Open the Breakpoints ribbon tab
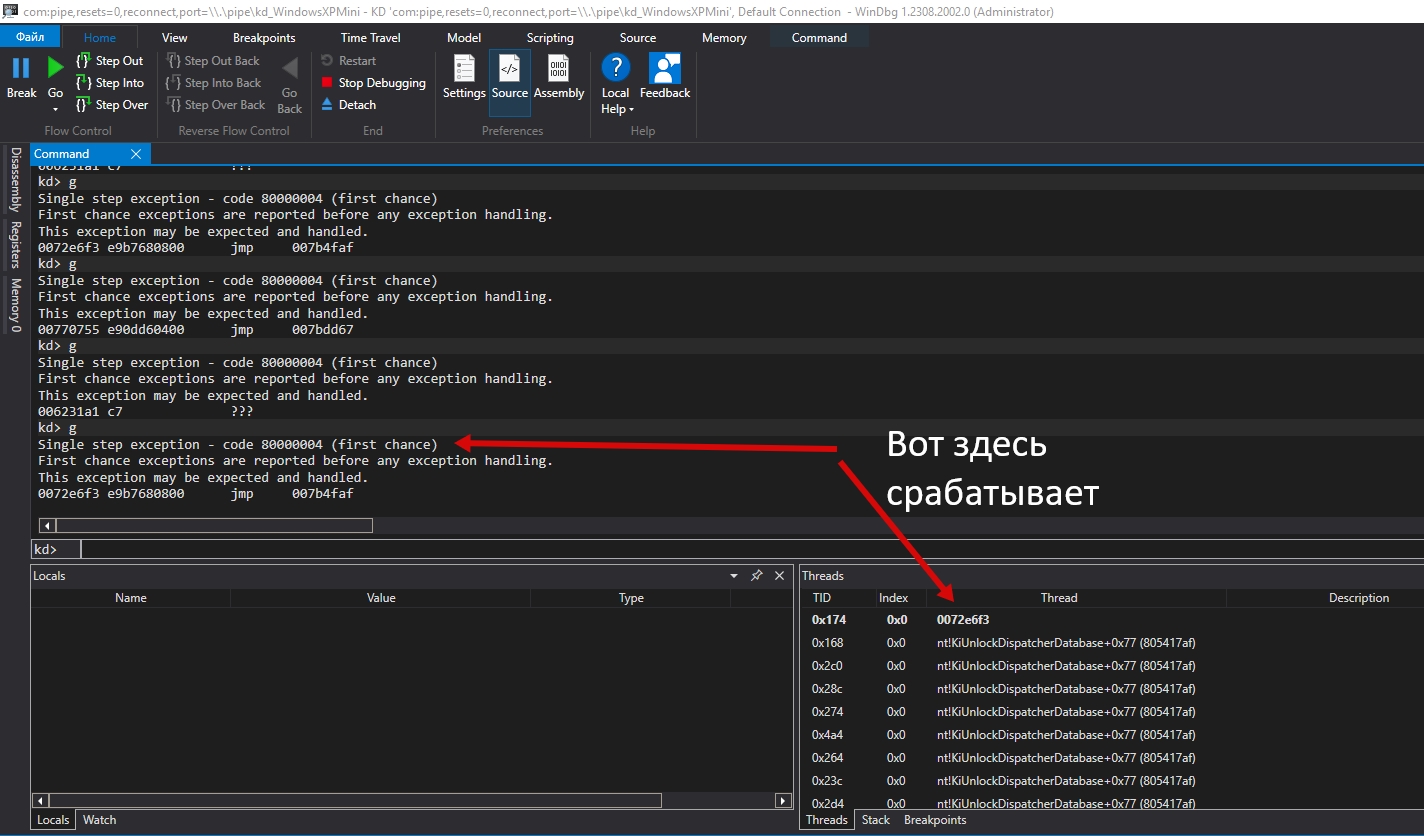This screenshot has width=1424, height=836. pos(264,38)
